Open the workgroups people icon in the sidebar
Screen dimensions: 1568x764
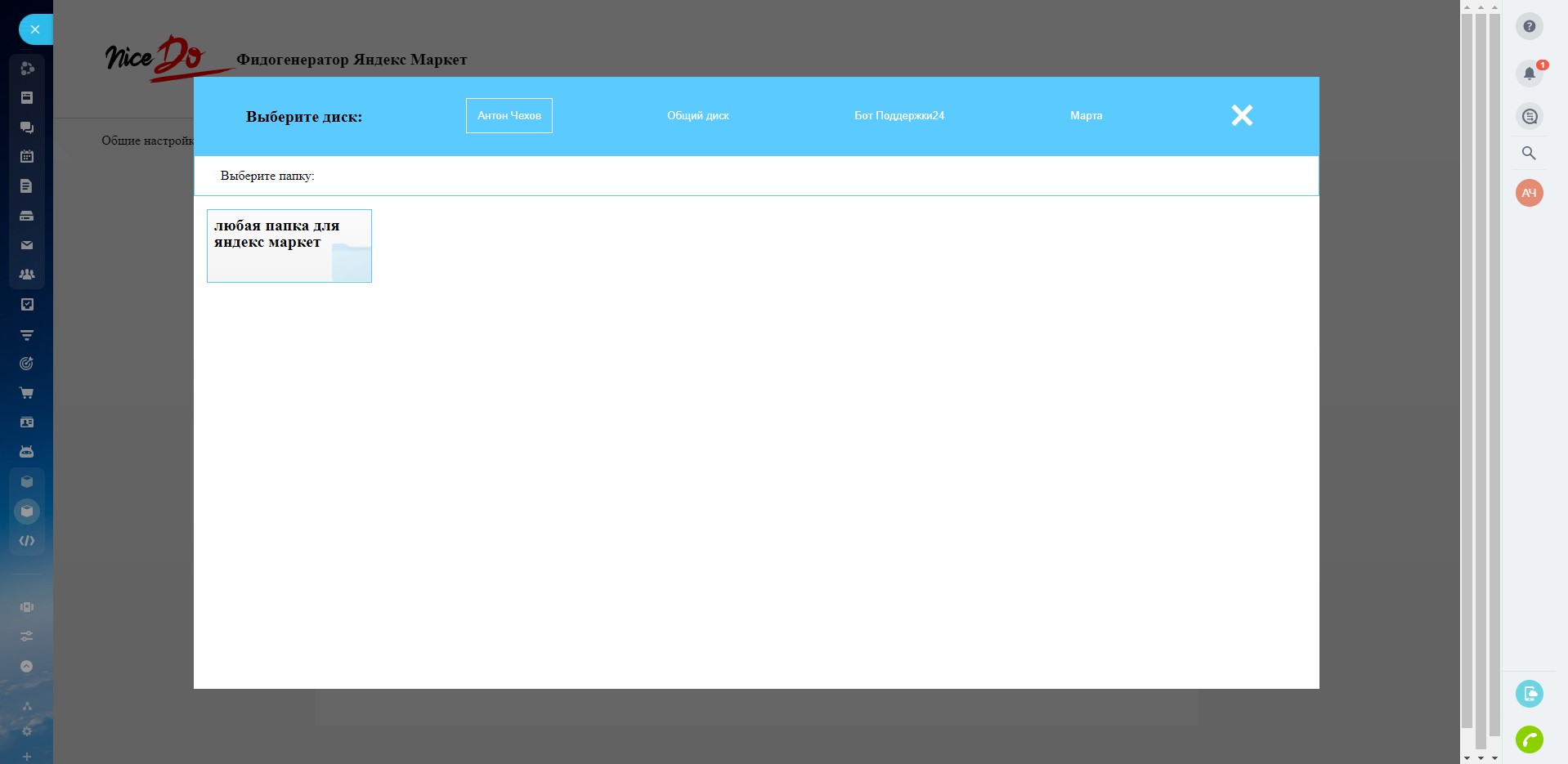27,275
